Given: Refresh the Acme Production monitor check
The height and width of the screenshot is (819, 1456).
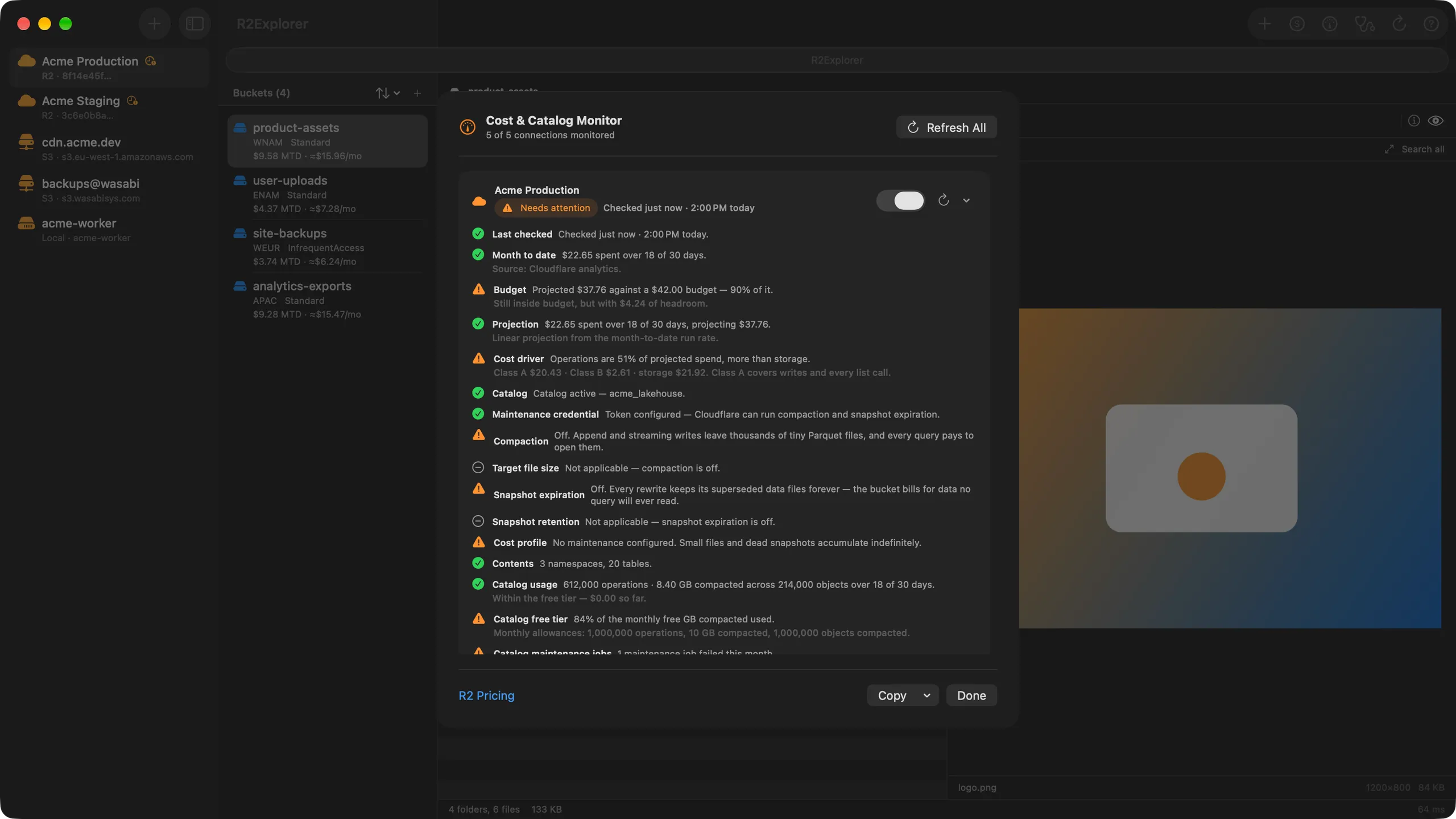Looking at the screenshot, I should (944, 200).
